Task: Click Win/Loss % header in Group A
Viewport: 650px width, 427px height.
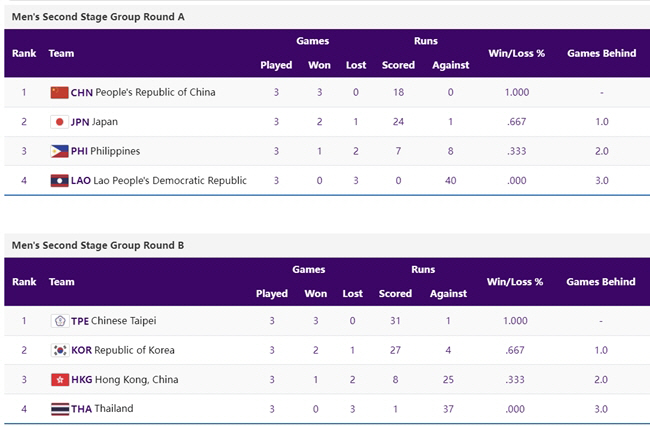Action: (515, 53)
